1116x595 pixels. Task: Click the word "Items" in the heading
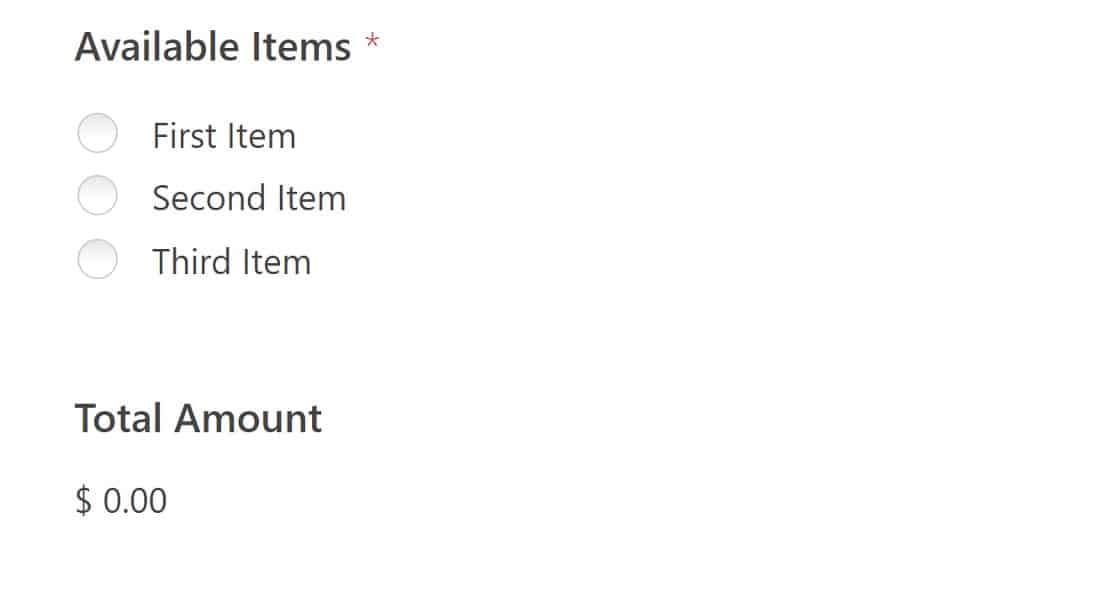click(300, 45)
